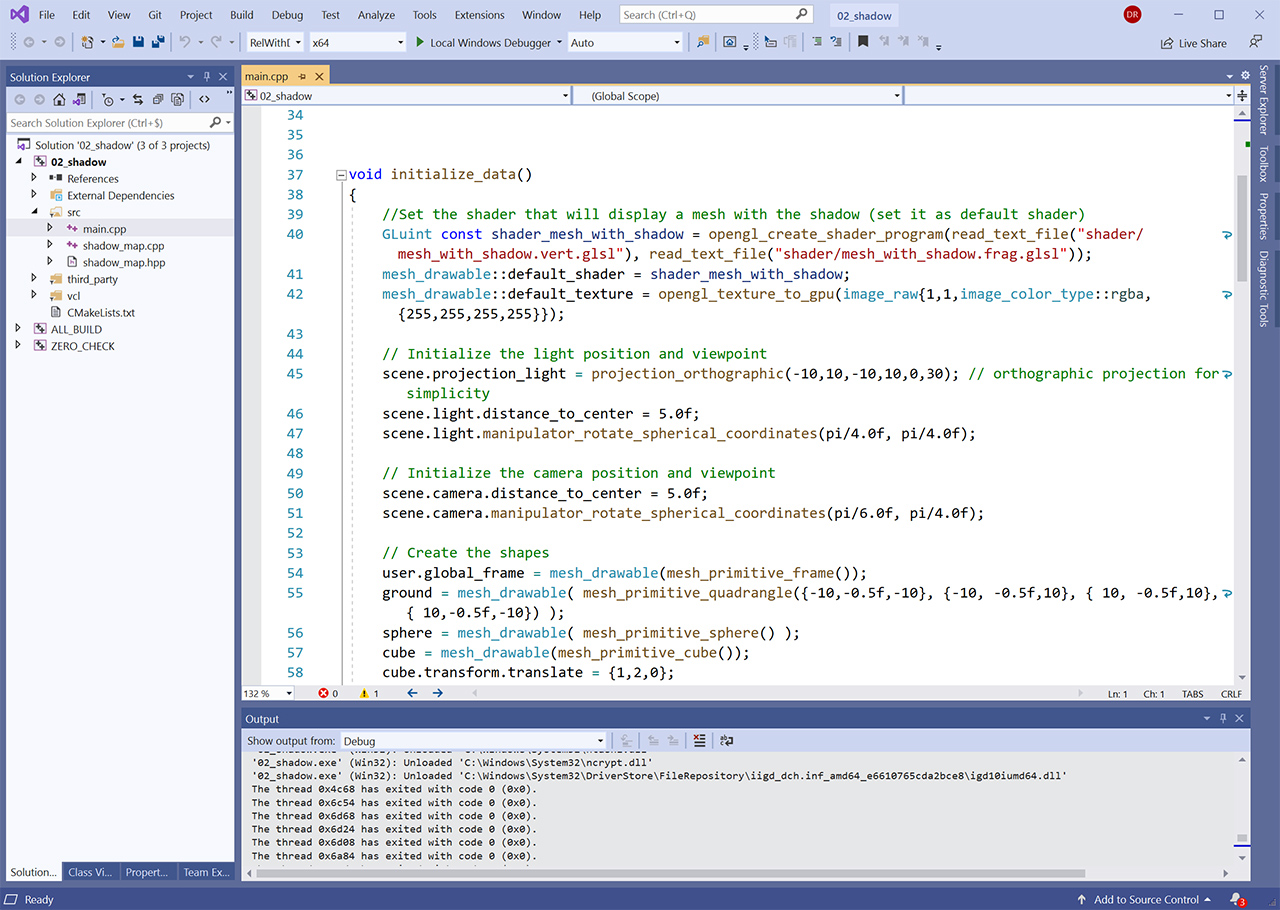Toggle the bookmark icon in the toolbar
The image size is (1280, 910).
862,42
